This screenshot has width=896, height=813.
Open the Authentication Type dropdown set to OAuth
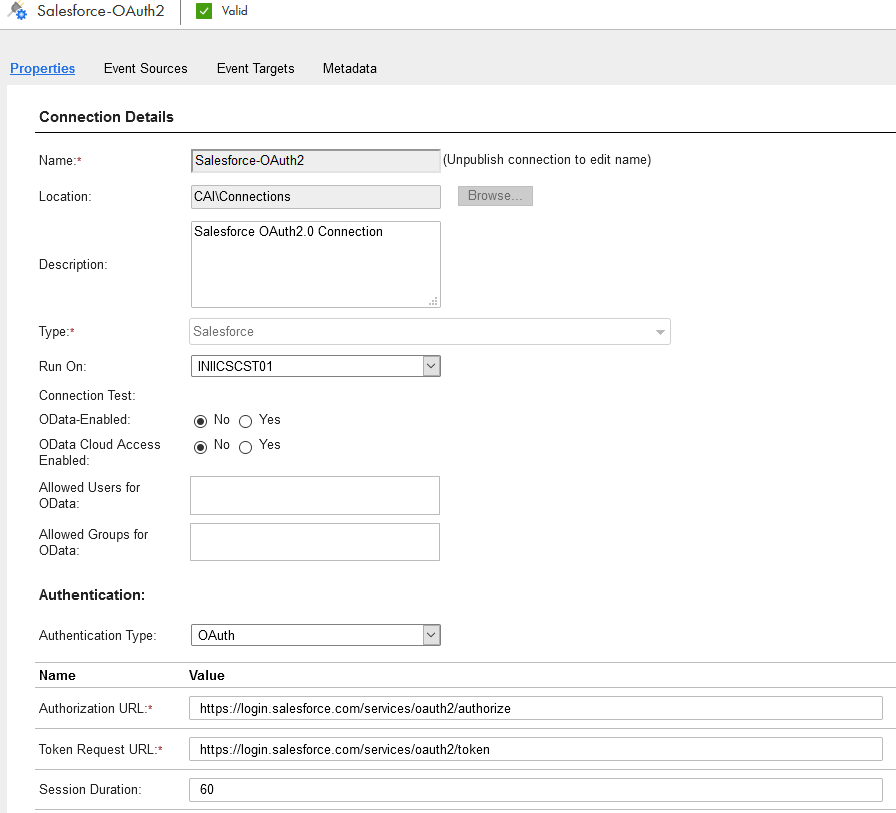click(315, 635)
